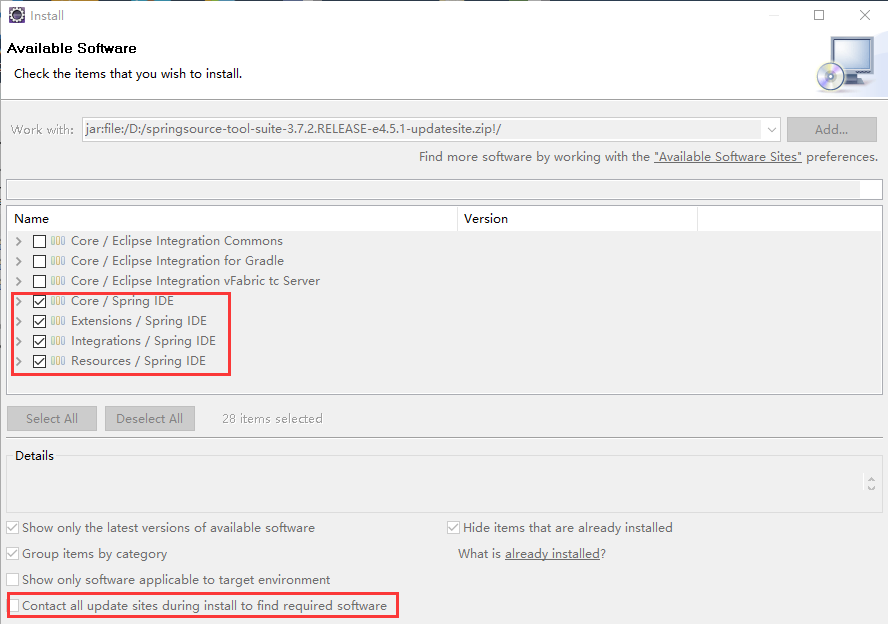Screen dimensions: 888x624
Task: Check Core / Eclipse Integration for Gradle checkbox
Action: pyautogui.click(x=39, y=261)
